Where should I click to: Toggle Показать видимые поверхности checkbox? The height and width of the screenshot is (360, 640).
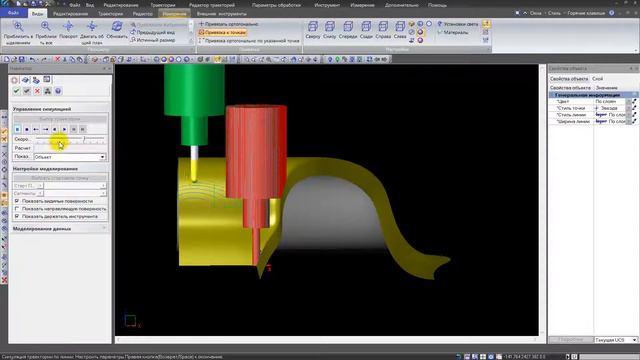[x=17, y=201]
